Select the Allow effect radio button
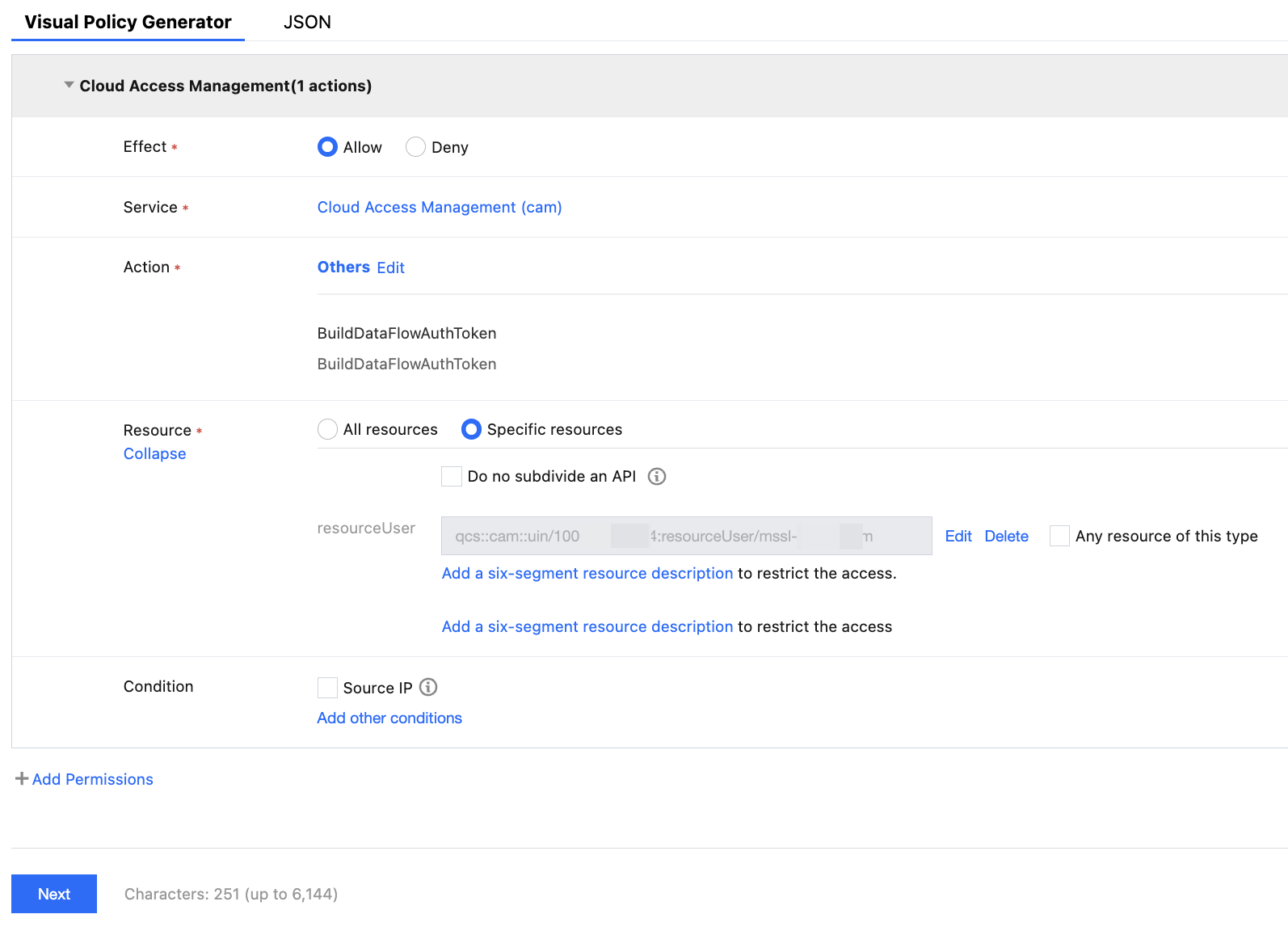This screenshot has height=931, width=1288. point(327,147)
